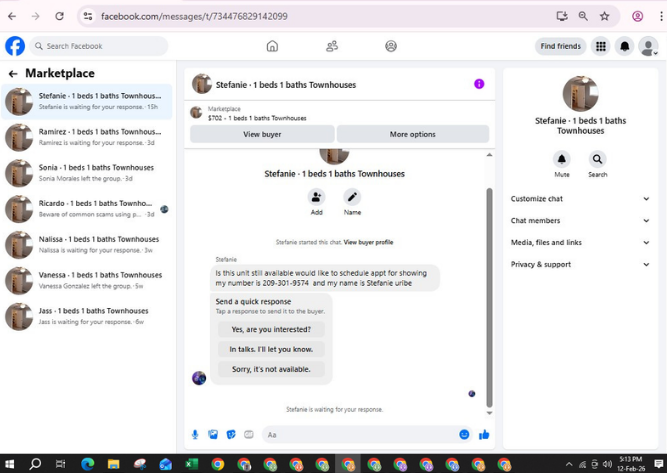
Task: Open the apps grid menu icon
Action: 601,46
